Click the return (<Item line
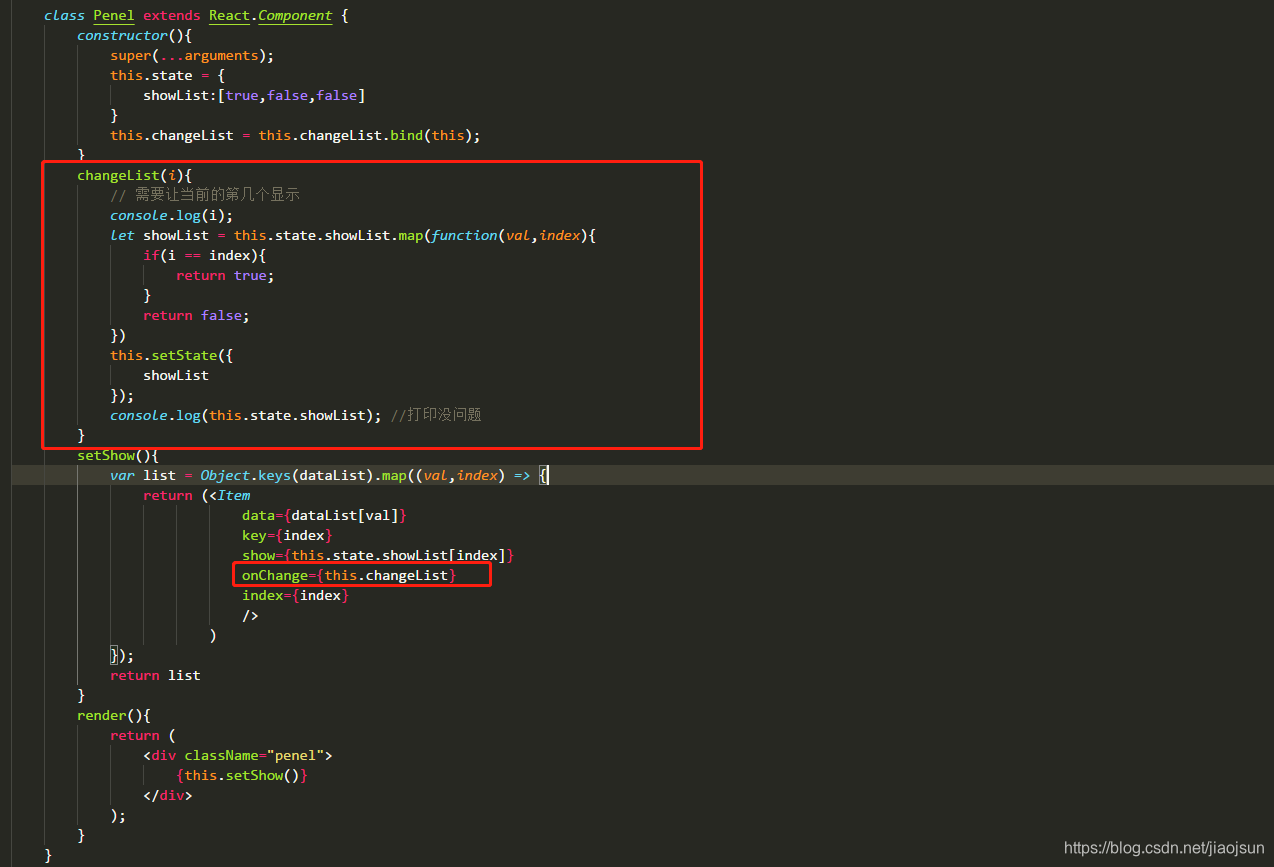This screenshot has height=867, width=1274. click(197, 496)
